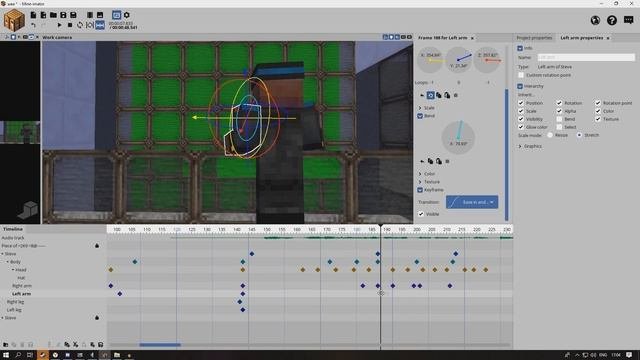The width and height of the screenshot is (640, 360).
Task: Export movie with the film icon
Action: click(90, 15)
